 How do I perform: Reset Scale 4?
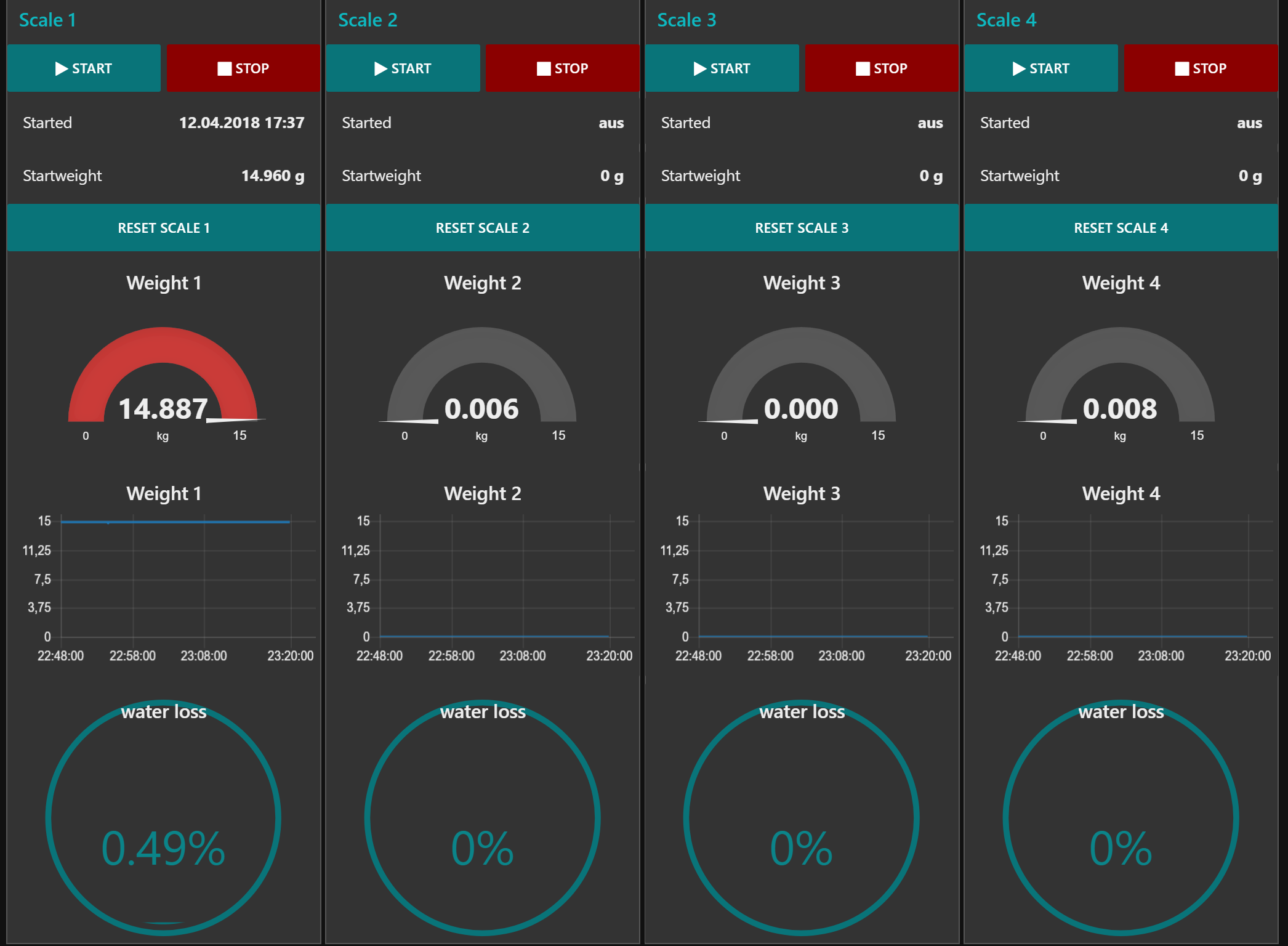point(1121,228)
